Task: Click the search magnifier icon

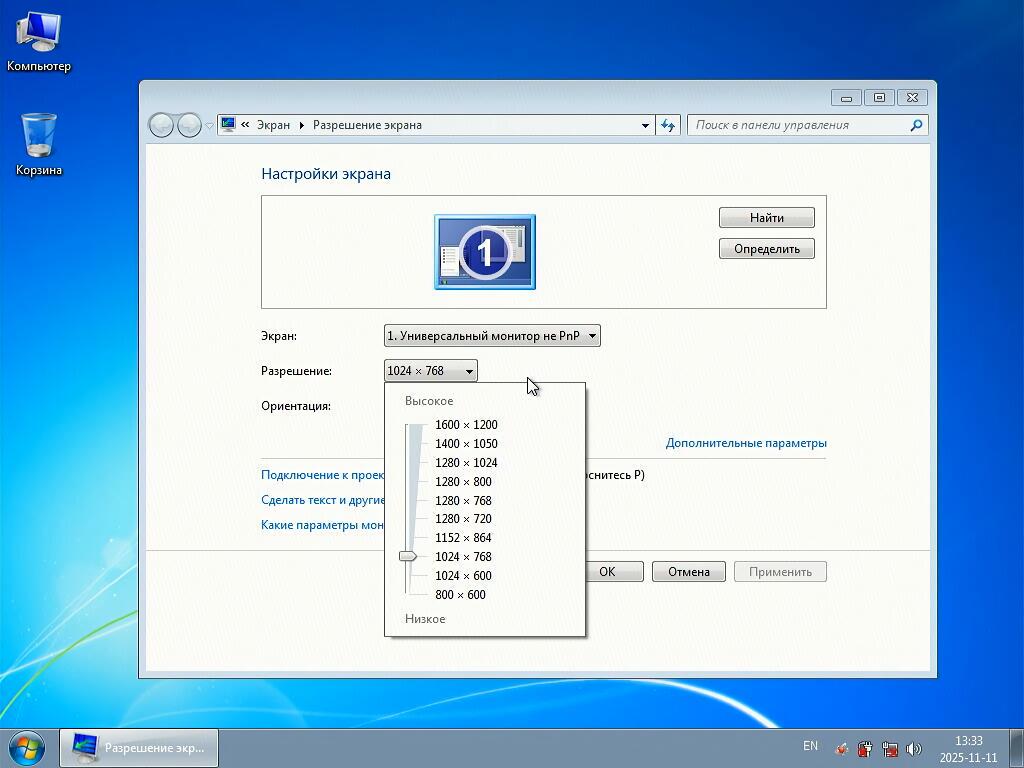Action: [x=915, y=125]
